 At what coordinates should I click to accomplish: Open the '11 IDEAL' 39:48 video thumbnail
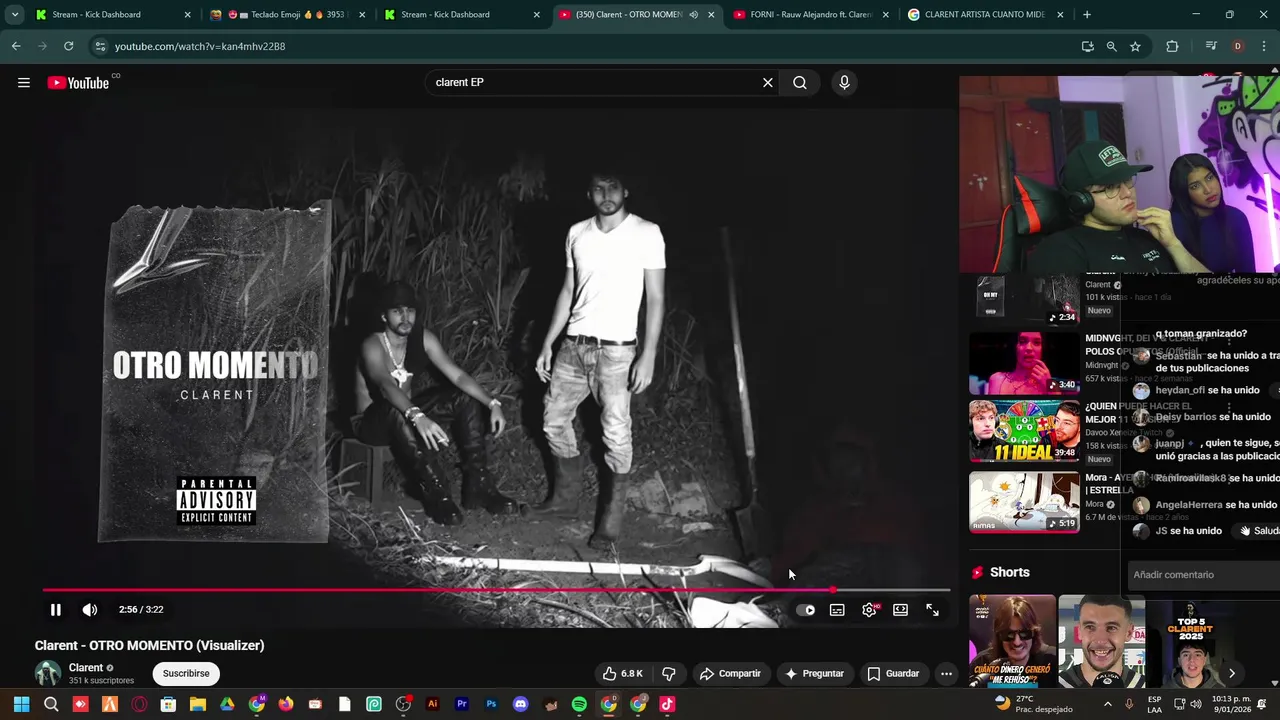[1024, 431]
